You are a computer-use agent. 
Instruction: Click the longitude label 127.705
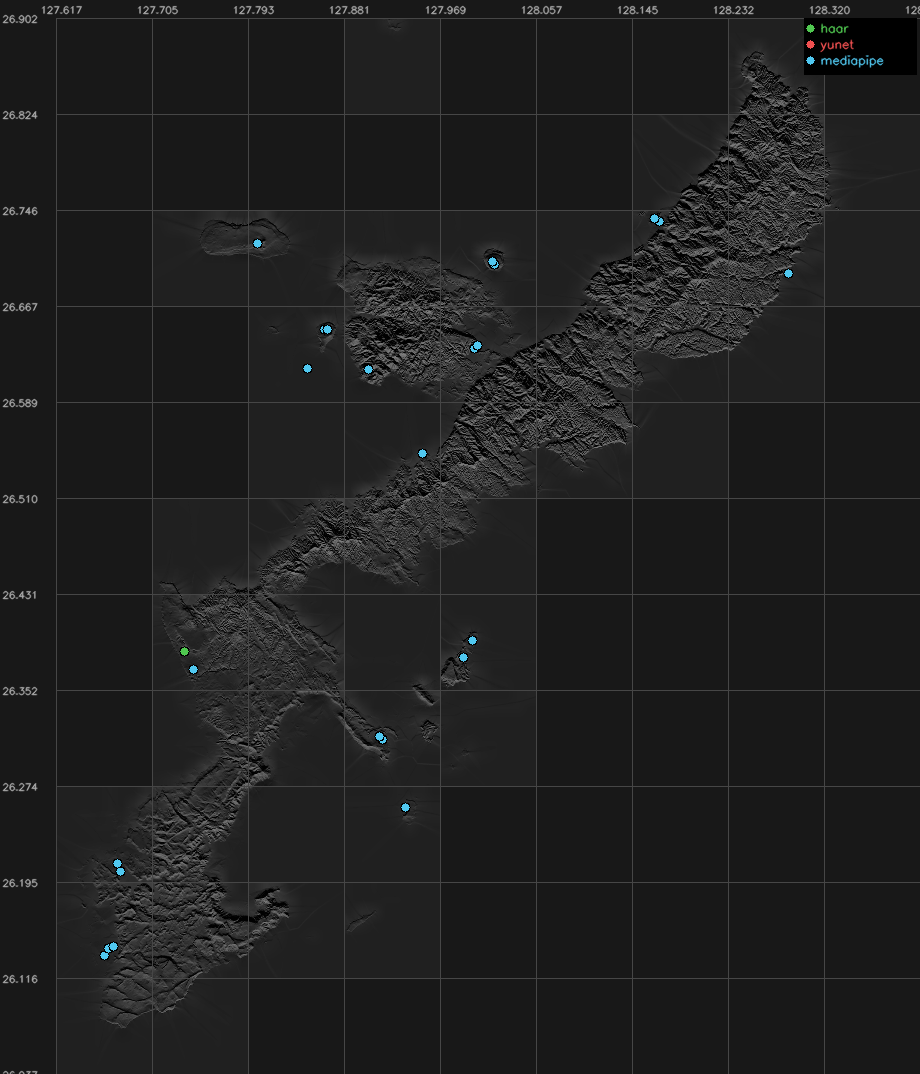(158, 10)
